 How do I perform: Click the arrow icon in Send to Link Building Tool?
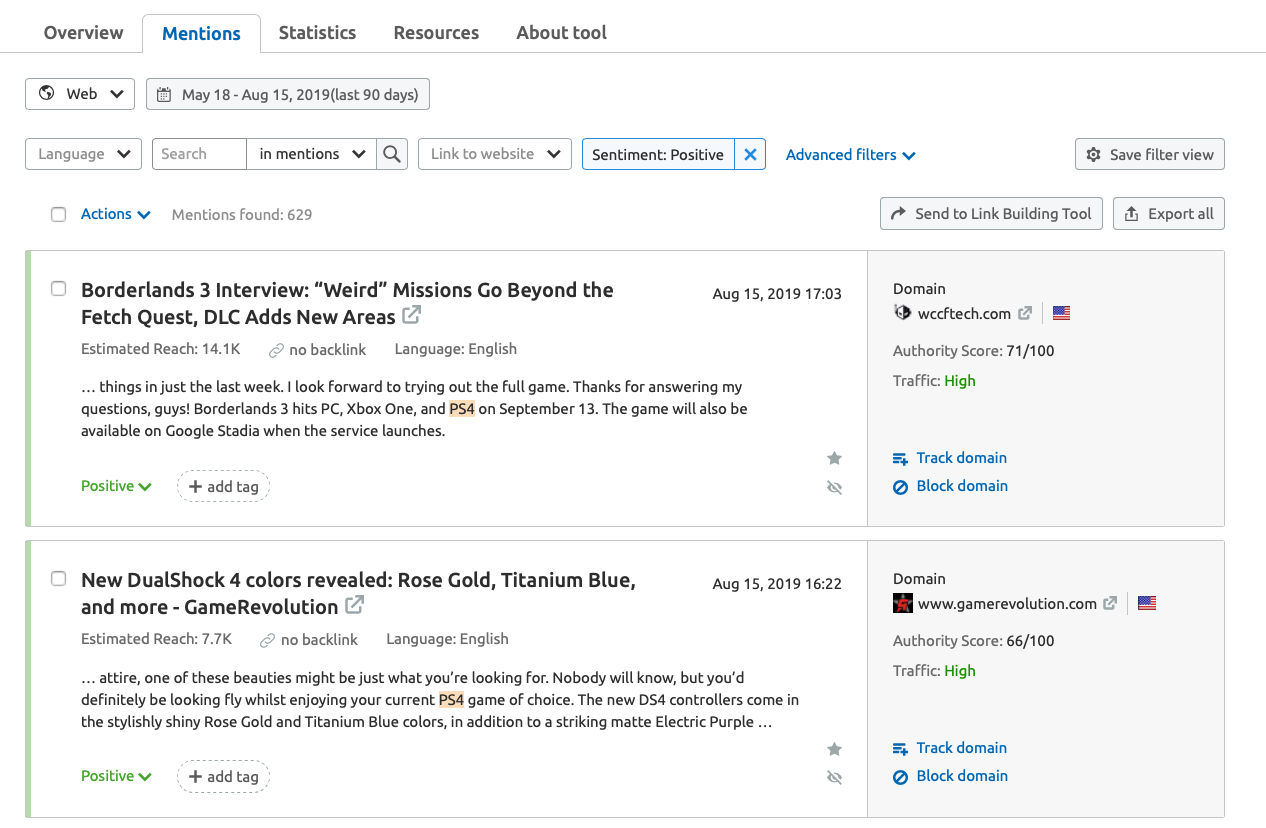(897, 213)
